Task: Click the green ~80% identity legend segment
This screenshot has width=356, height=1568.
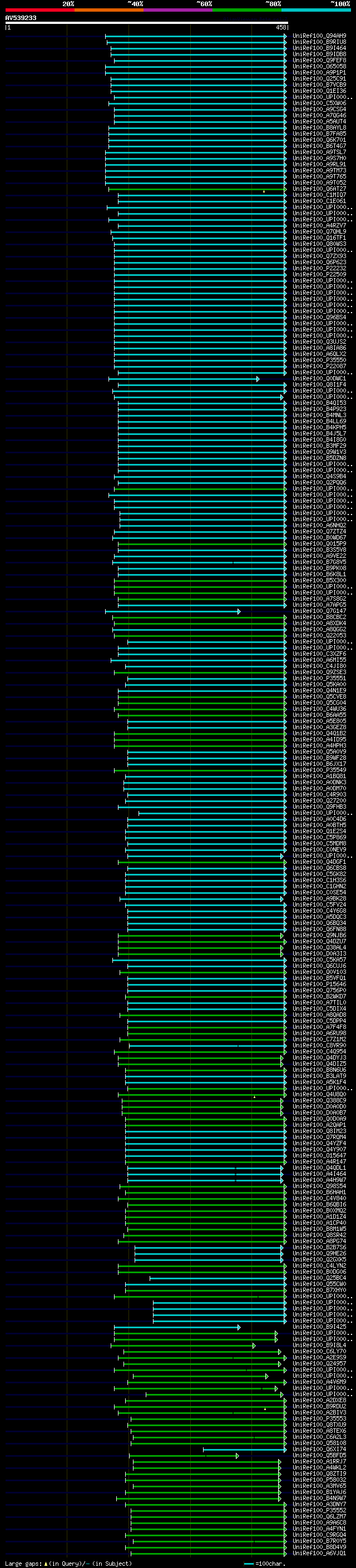Action: 247,10
